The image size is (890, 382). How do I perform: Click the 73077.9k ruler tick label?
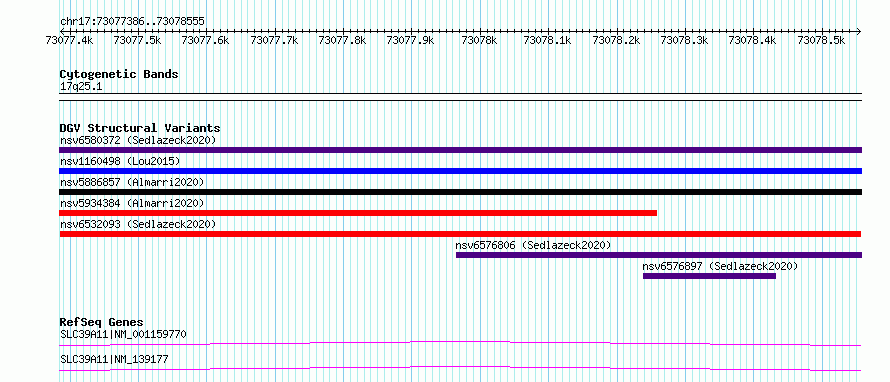tap(410, 40)
